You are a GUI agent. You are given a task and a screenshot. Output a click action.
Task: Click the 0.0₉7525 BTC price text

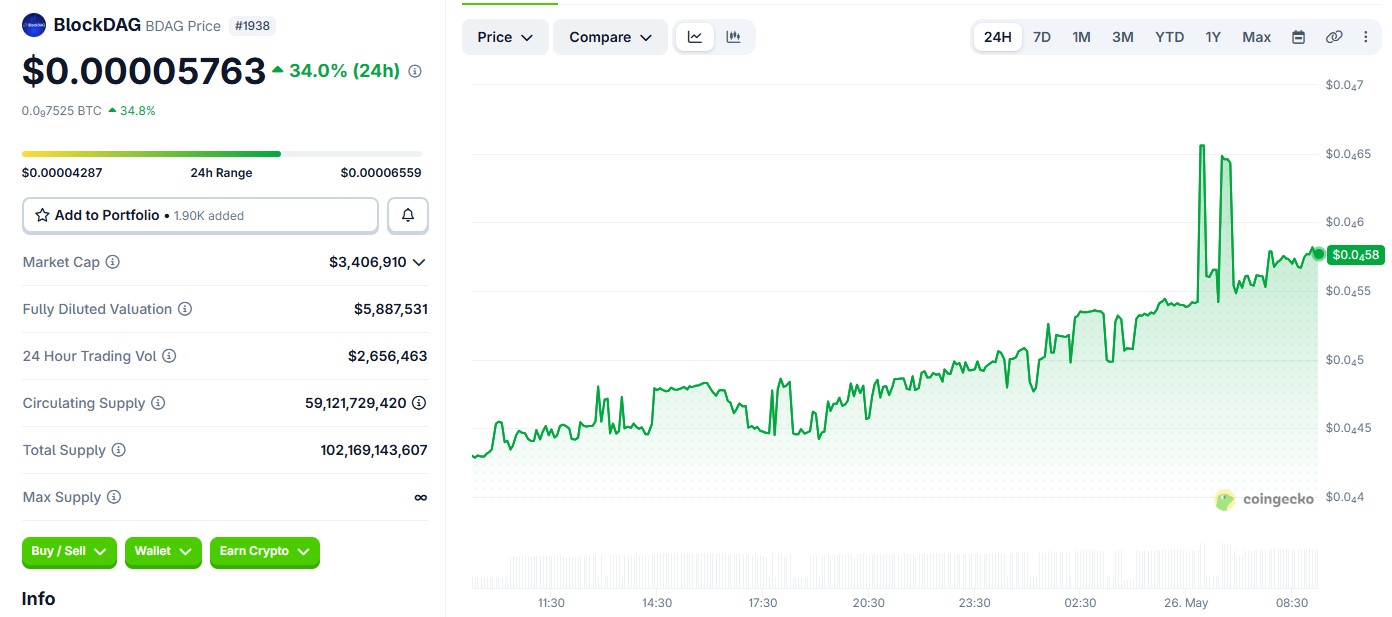(61, 111)
